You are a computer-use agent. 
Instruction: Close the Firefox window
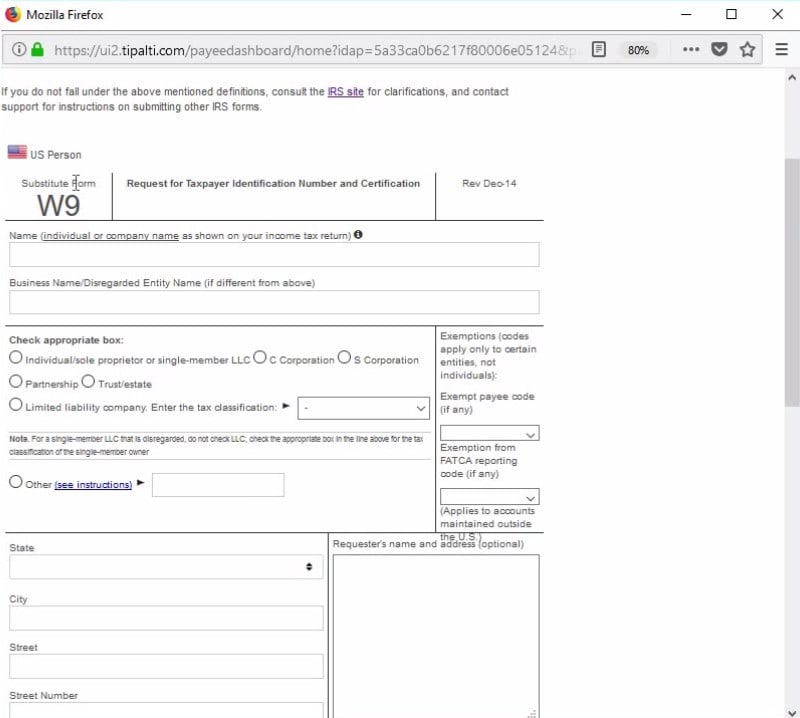click(777, 14)
